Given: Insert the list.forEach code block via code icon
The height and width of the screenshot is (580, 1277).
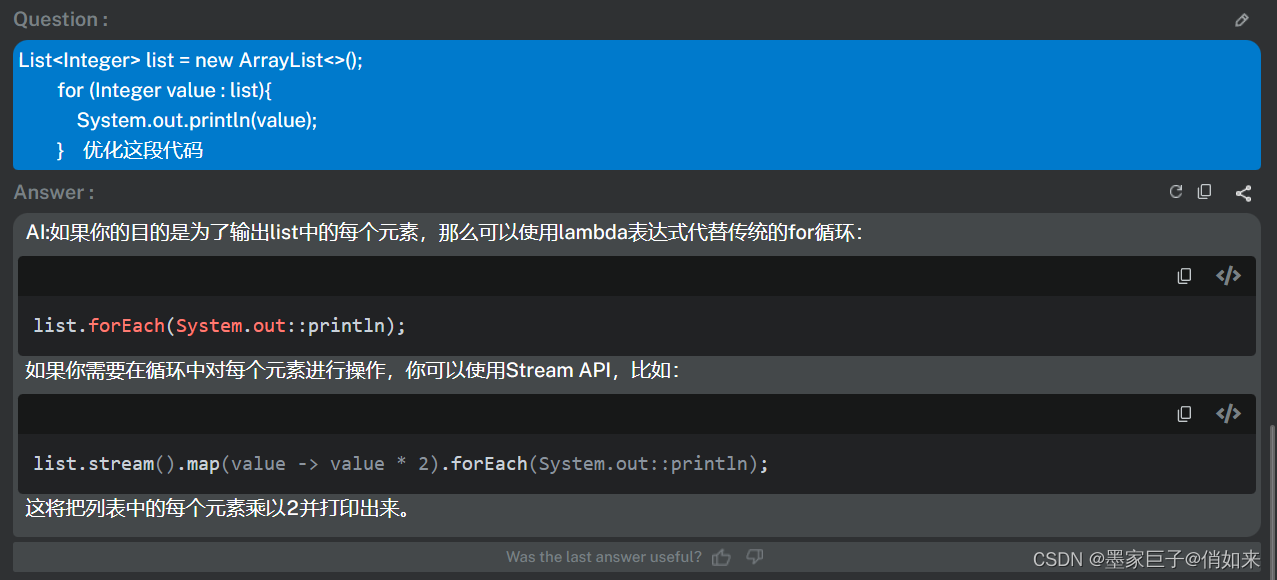Looking at the screenshot, I should (1228, 276).
